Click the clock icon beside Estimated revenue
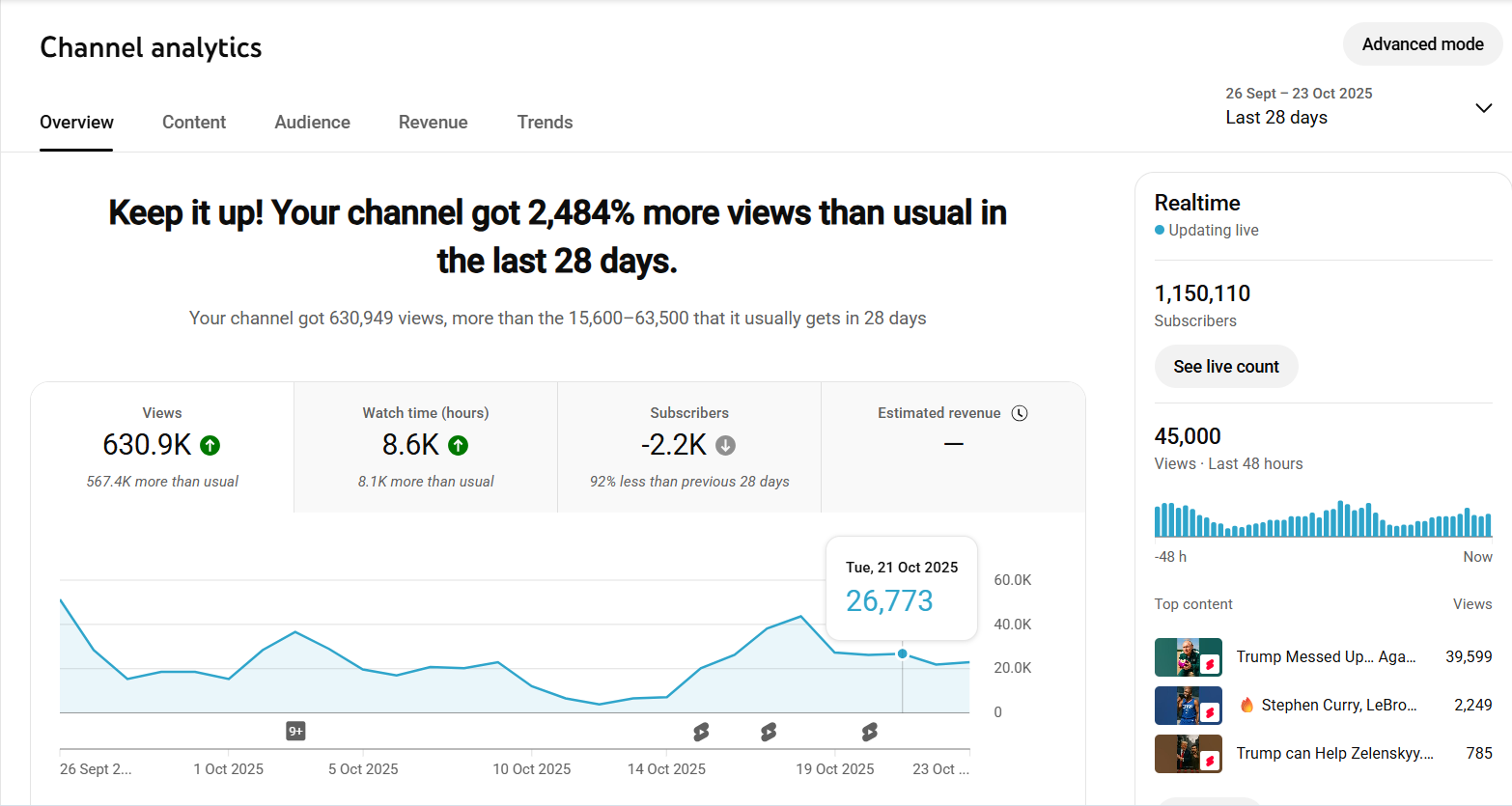Image resolution: width=1512 pixels, height=806 pixels. pyautogui.click(x=1020, y=413)
